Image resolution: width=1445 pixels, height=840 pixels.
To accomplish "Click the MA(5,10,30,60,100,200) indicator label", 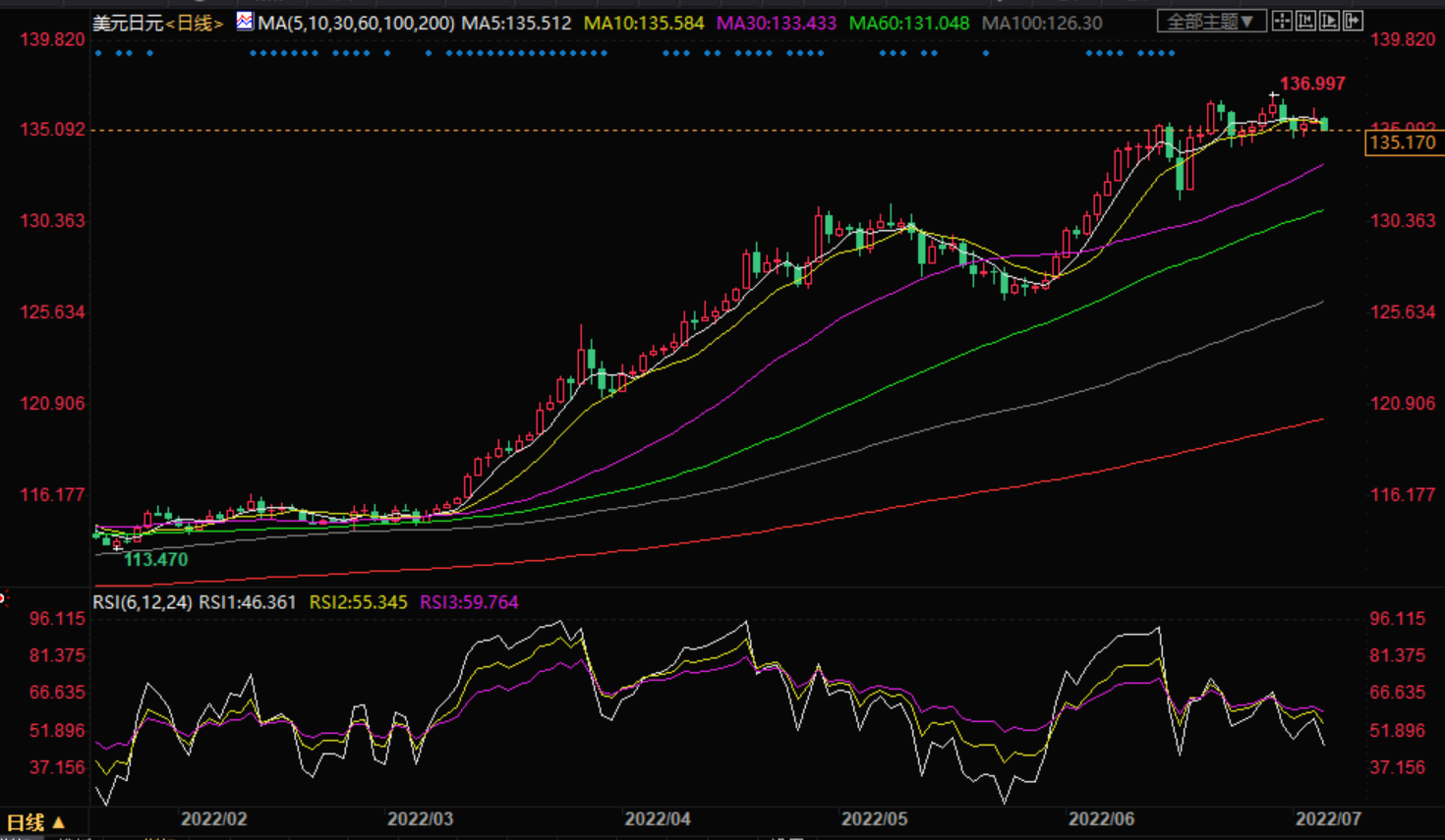I will [x=356, y=23].
